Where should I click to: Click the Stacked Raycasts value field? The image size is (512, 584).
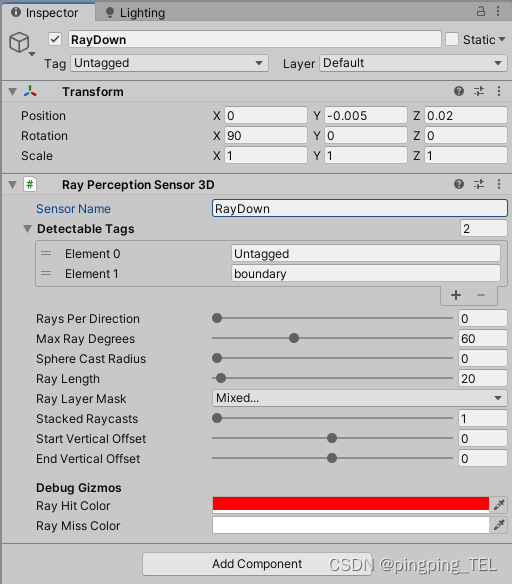tap(483, 419)
